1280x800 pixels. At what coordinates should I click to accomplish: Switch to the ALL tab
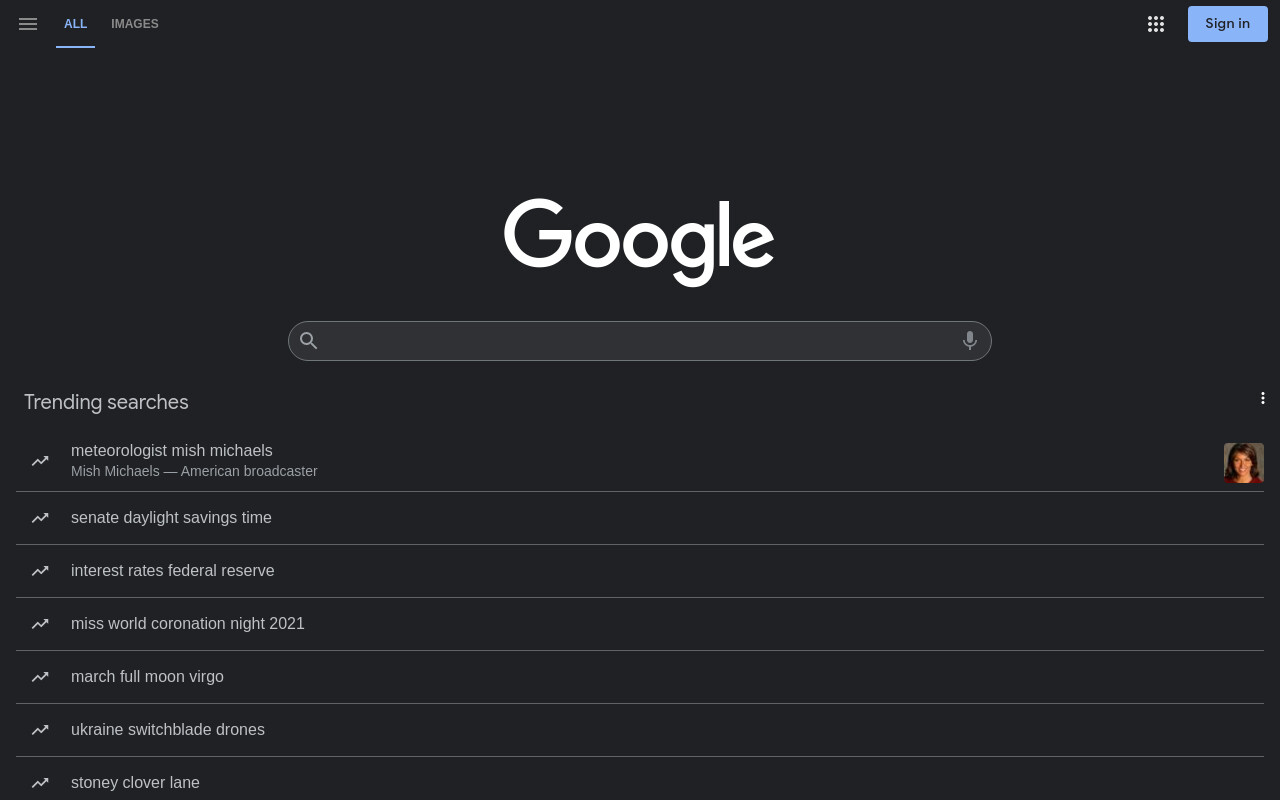pyautogui.click(x=75, y=24)
